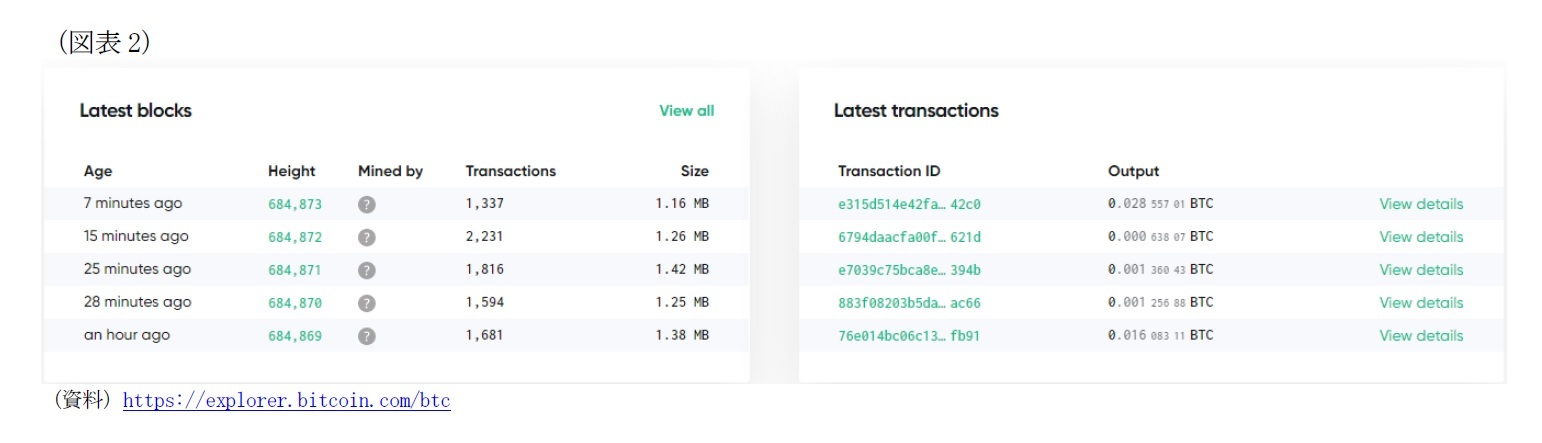Open block height 684,872
Screen dimensions: 1542x443
click(x=295, y=237)
